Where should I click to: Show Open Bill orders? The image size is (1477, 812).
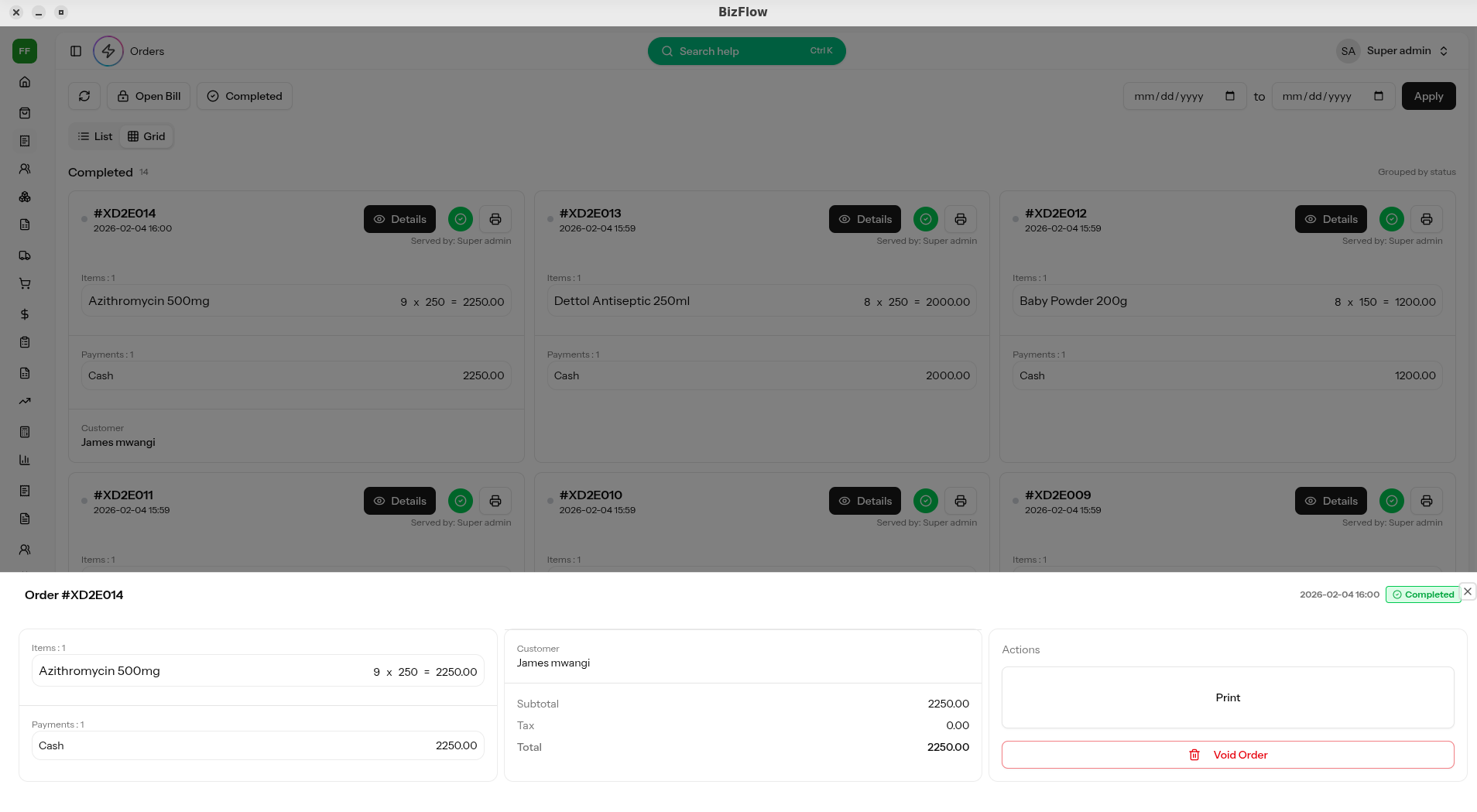[x=149, y=96]
